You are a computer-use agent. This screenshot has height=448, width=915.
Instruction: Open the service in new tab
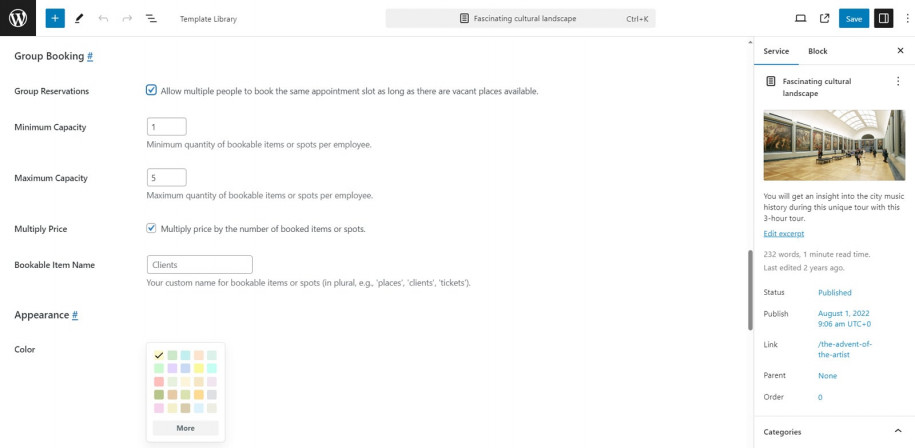click(824, 18)
